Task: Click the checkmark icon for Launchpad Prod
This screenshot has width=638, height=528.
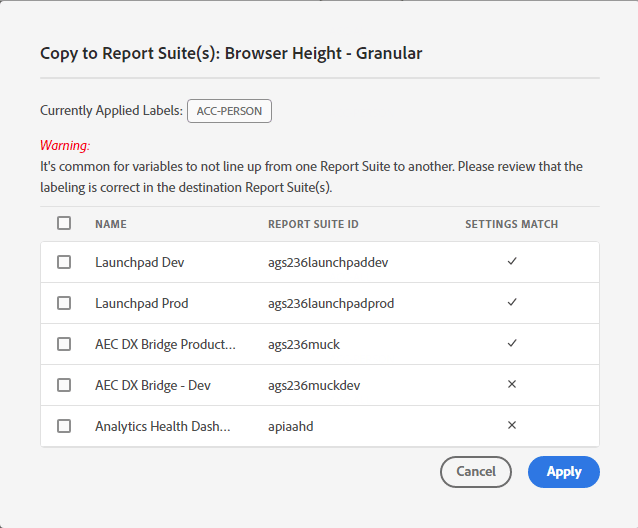Action: (x=512, y=303)
